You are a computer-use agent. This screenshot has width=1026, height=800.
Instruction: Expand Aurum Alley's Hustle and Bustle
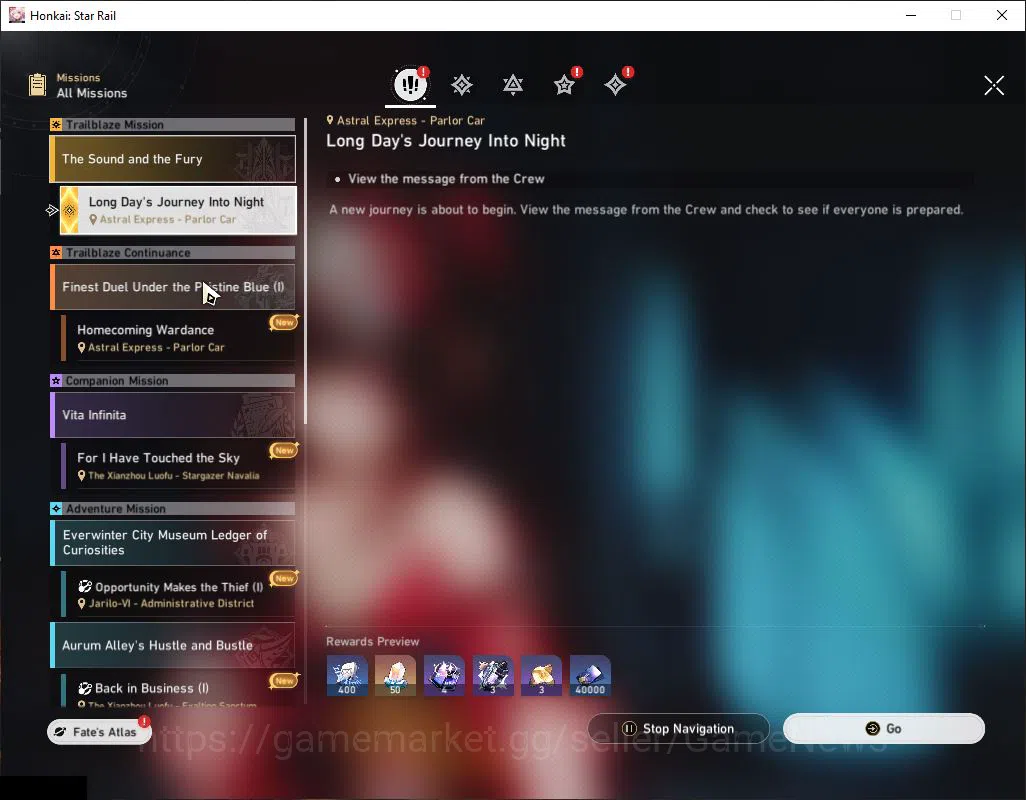[x=173, y=645]
